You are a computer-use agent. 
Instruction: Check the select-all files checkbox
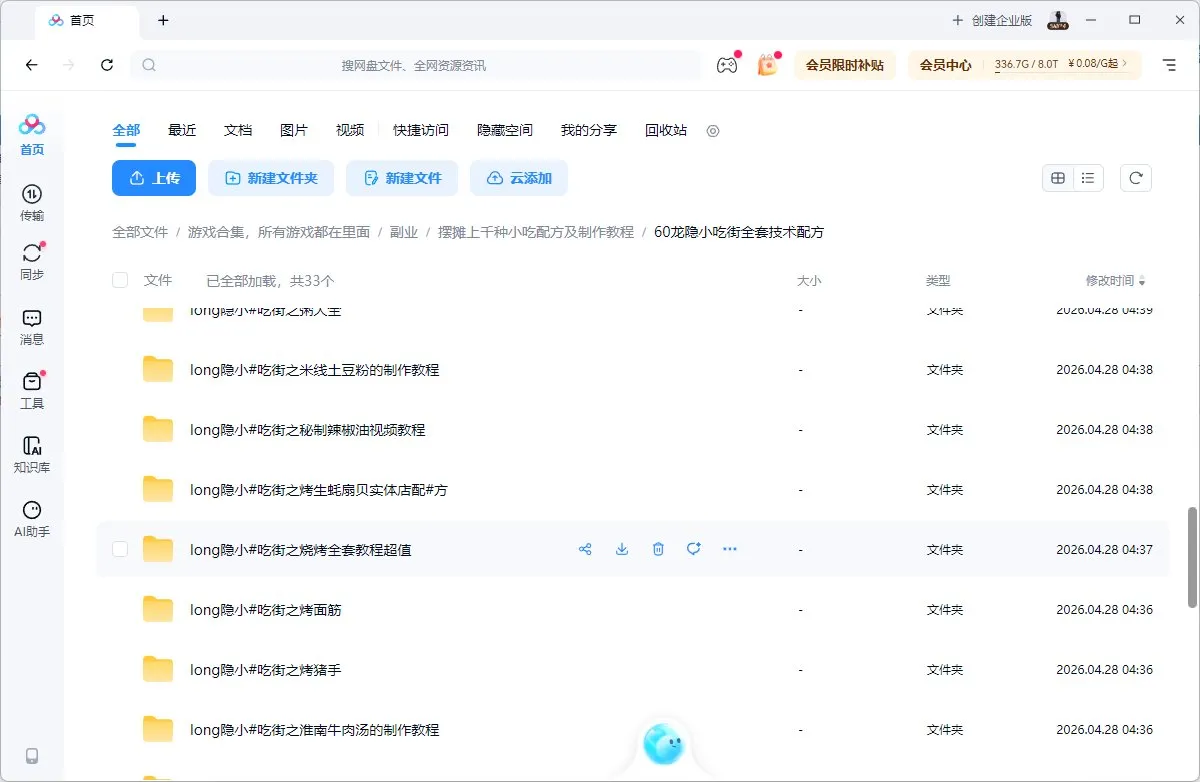119,281
